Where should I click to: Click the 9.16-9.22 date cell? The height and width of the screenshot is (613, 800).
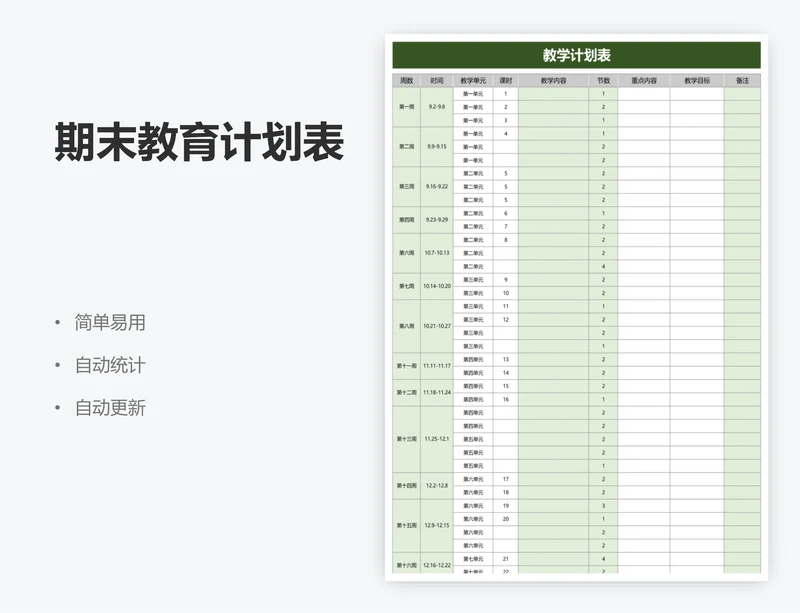[x=437, y=187]
